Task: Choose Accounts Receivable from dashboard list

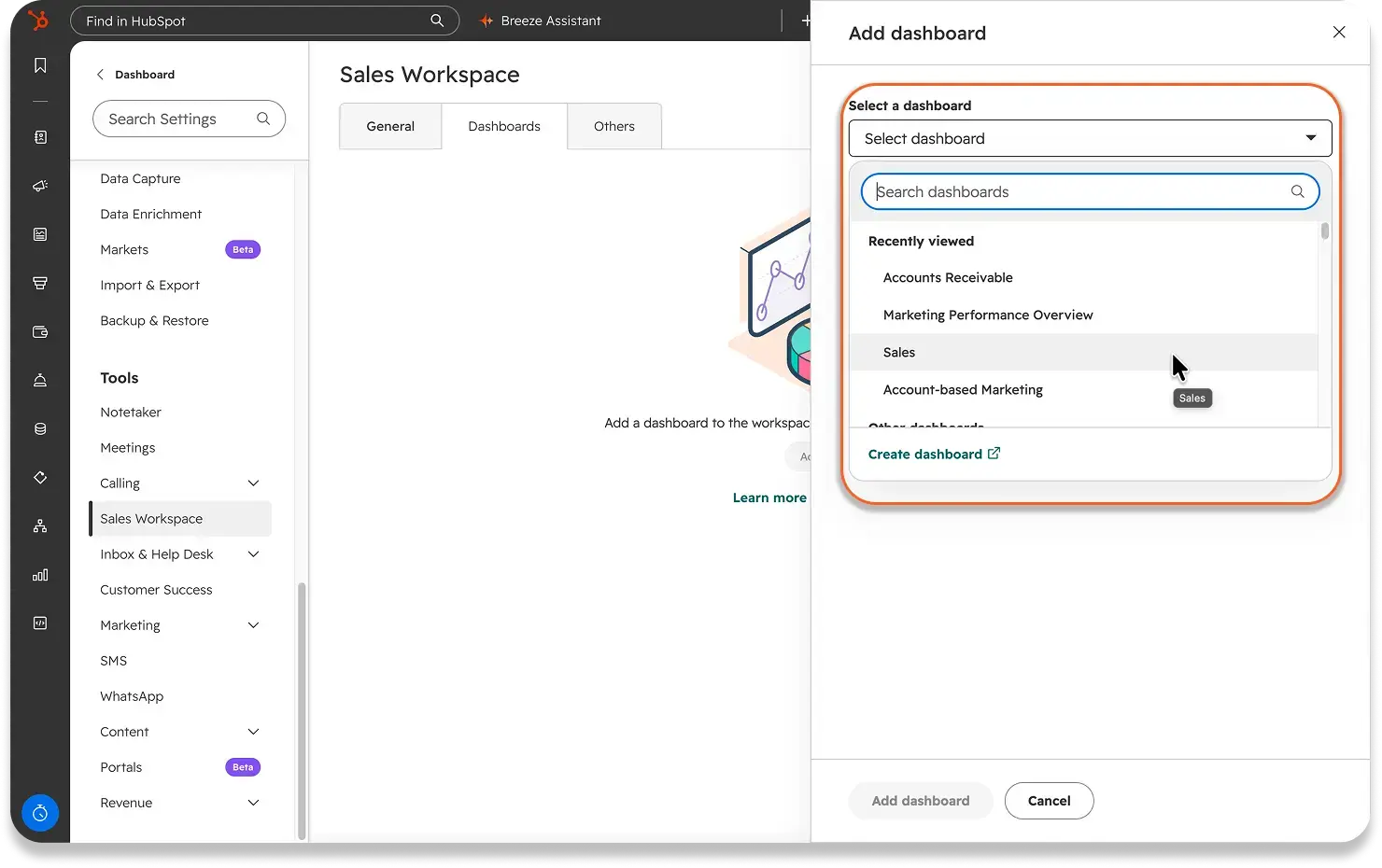Action: tap(1083, 277)
